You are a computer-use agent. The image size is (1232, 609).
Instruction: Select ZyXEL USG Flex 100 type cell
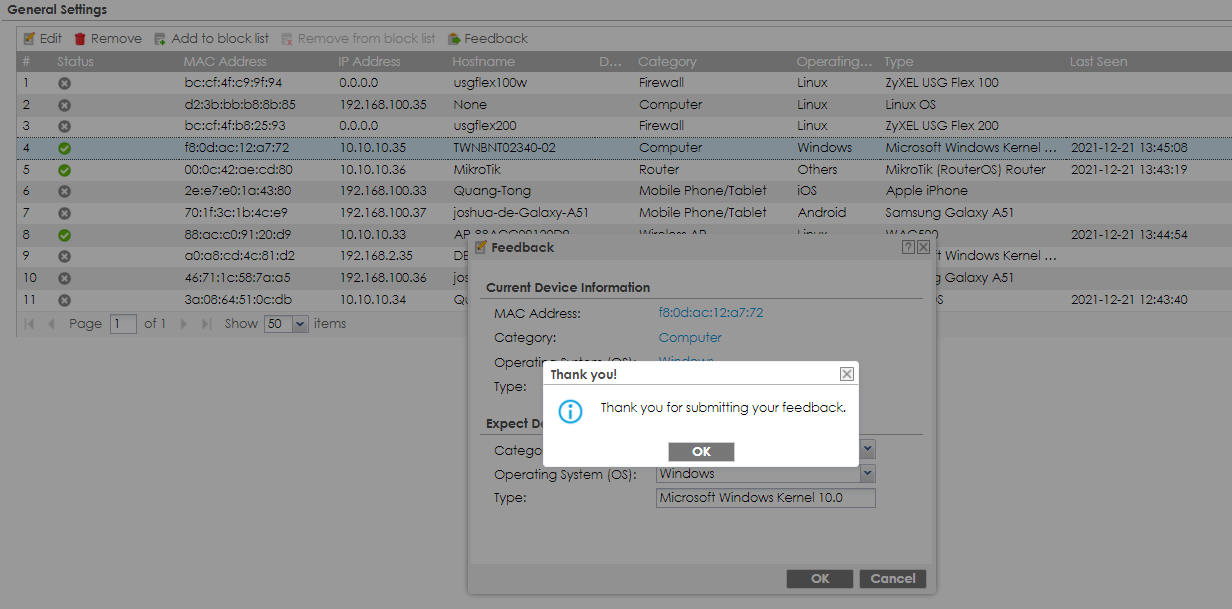942,83
